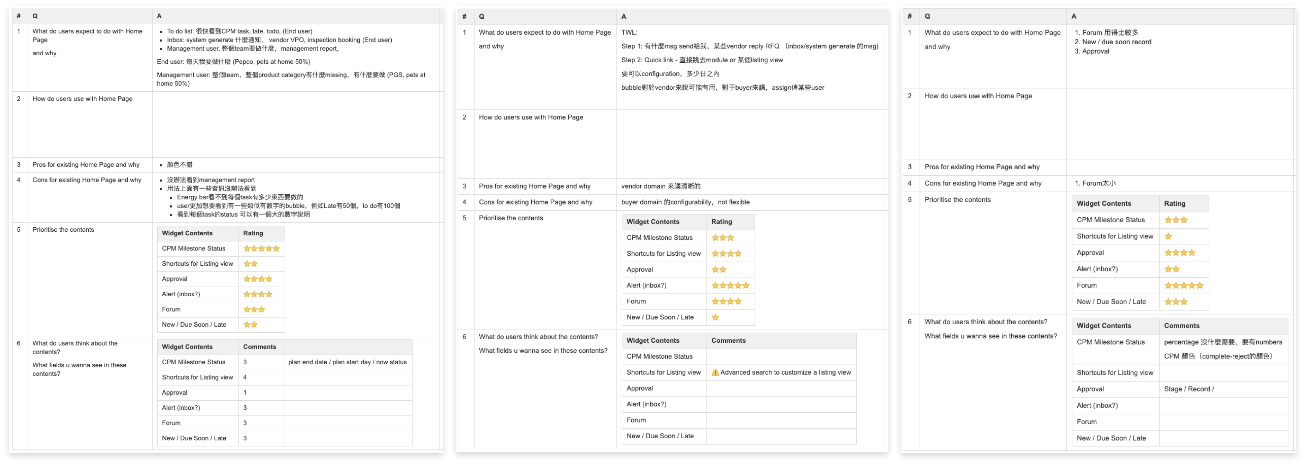This screenshot has width=1305, height=465.
Task: Click 'How do users use with Home Page' in middle table
Action: click(x=531, y=118)
